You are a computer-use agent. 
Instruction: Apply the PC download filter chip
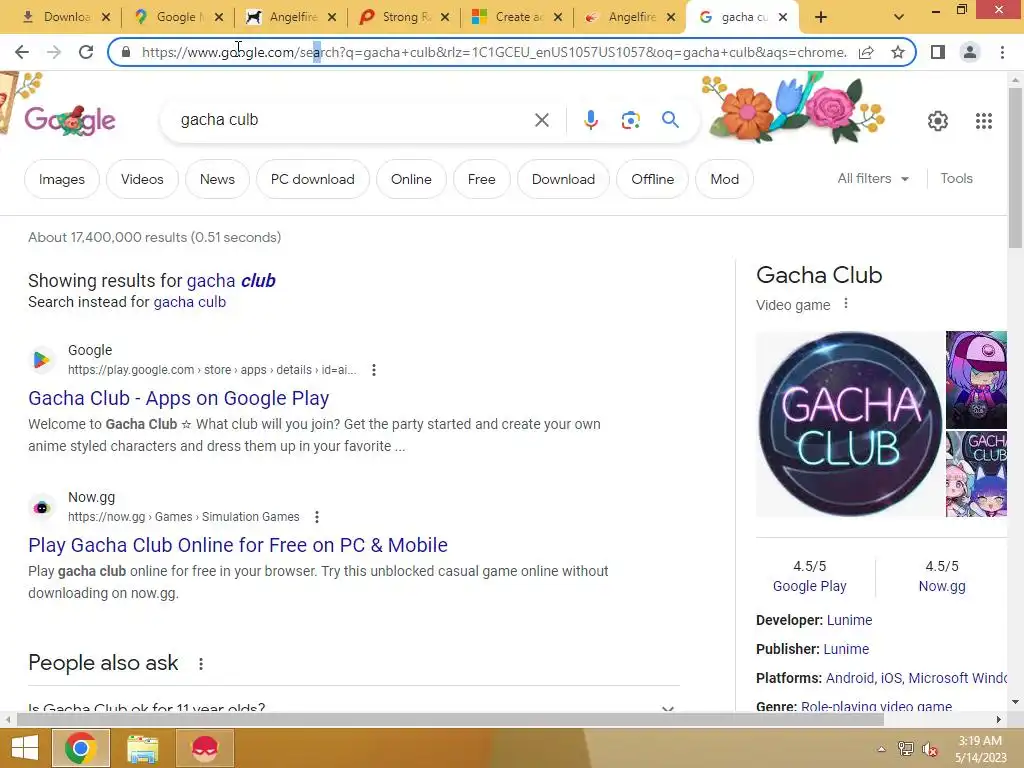[x=312, y=179]
